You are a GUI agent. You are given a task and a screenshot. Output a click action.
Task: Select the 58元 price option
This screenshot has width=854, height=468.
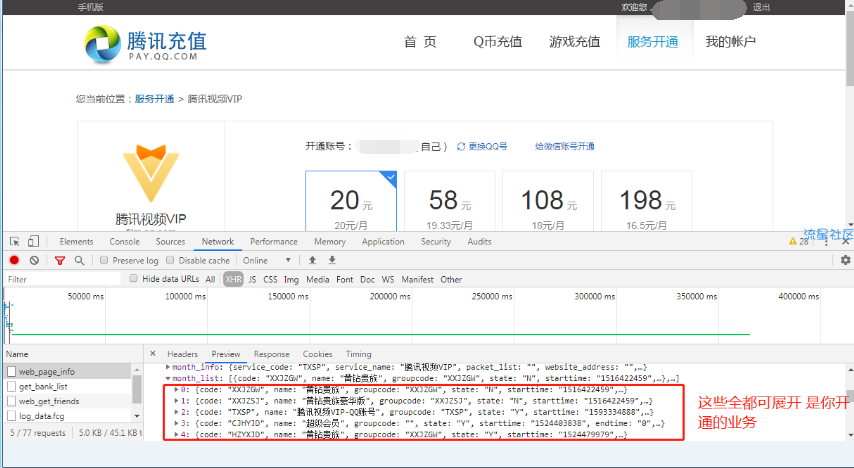click(x=450, y=202)
